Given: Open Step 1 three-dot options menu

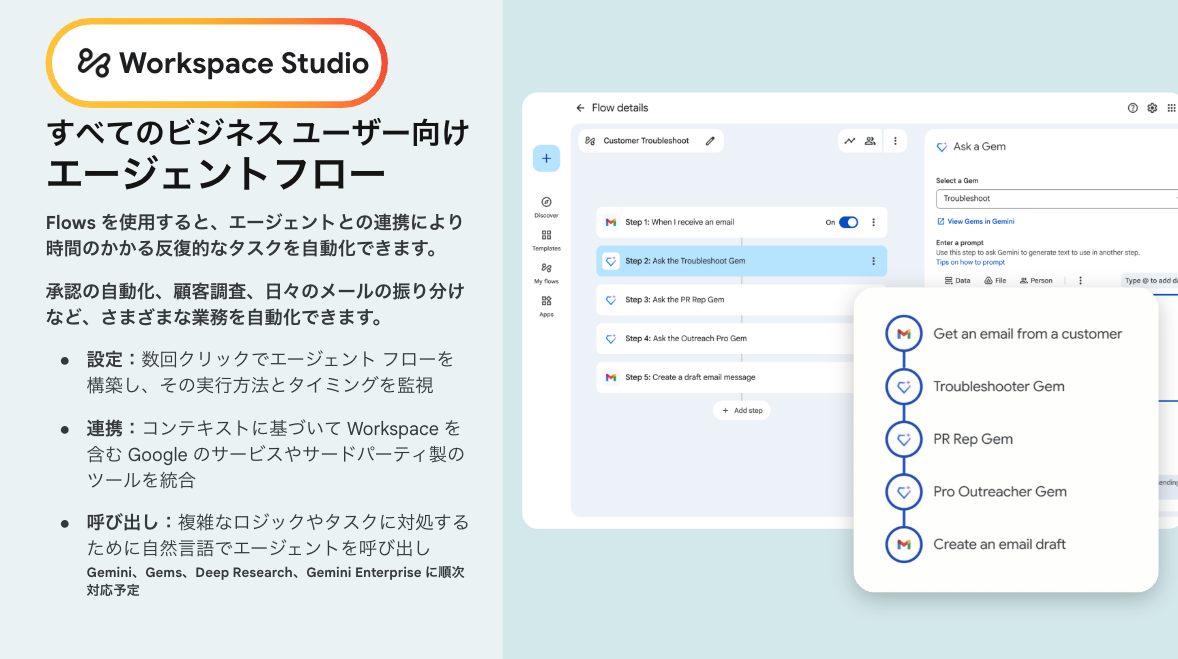Looking at the screenshot, I should [x=873, y=222].
